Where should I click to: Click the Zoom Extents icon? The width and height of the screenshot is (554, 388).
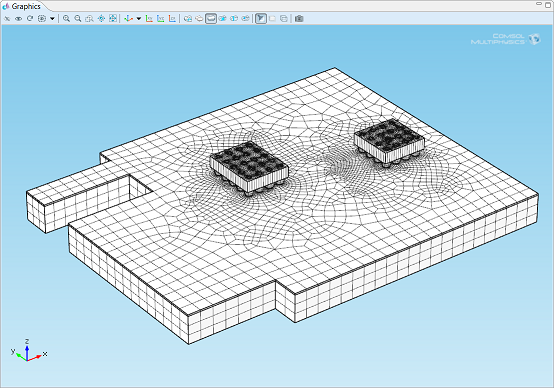113,19
